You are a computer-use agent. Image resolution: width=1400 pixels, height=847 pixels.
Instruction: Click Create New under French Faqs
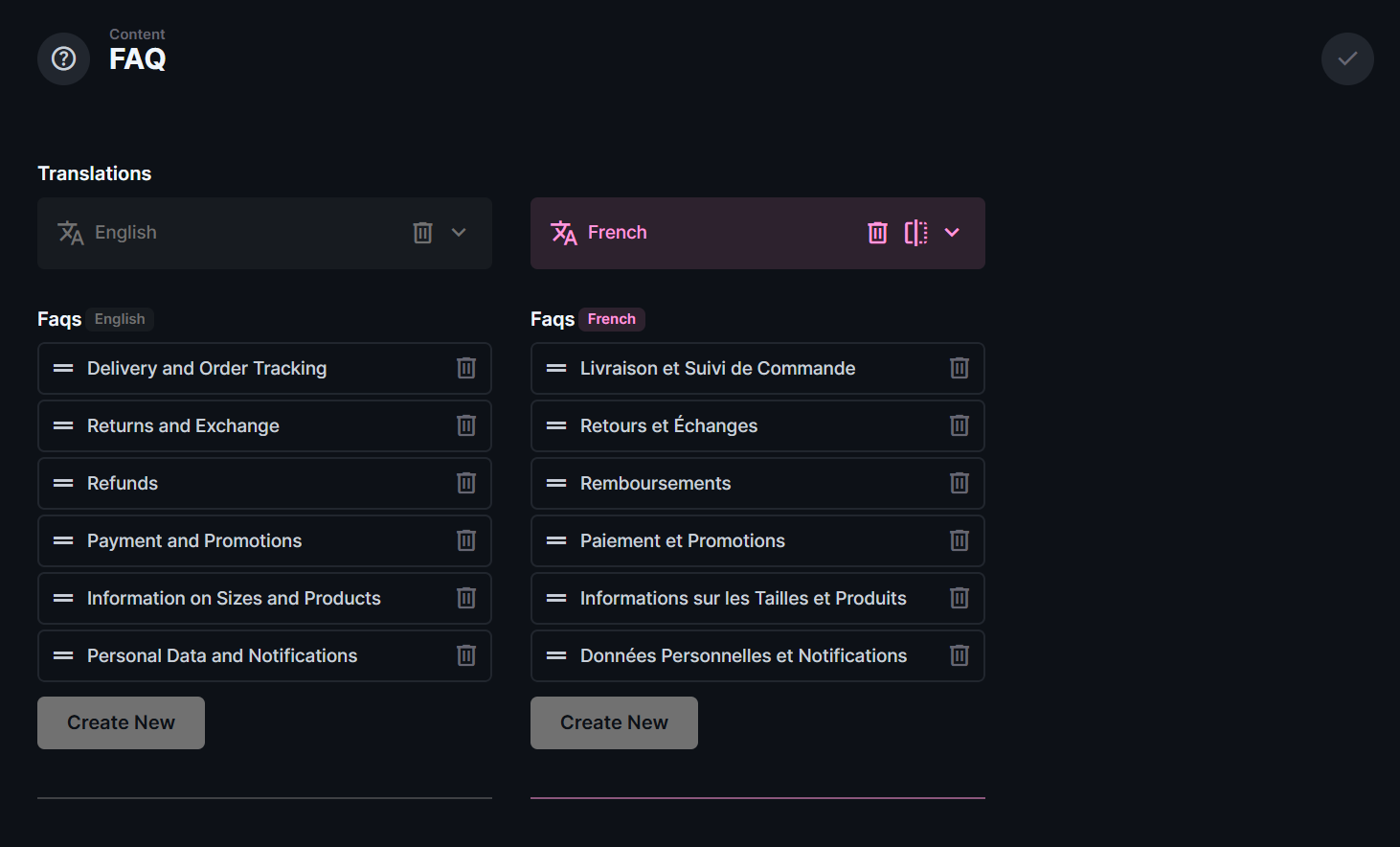[x=614, y=722]
